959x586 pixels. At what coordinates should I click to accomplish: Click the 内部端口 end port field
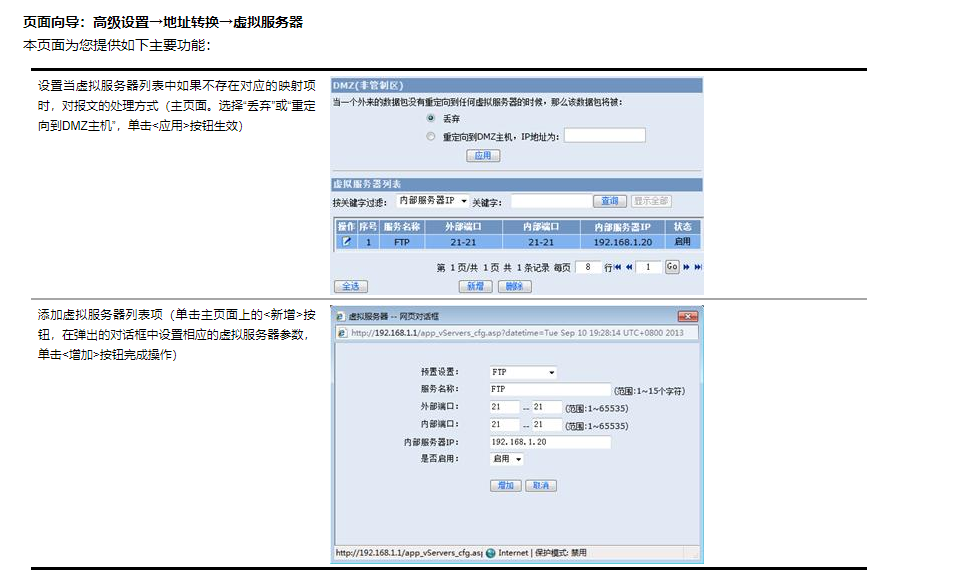point(546,425)
